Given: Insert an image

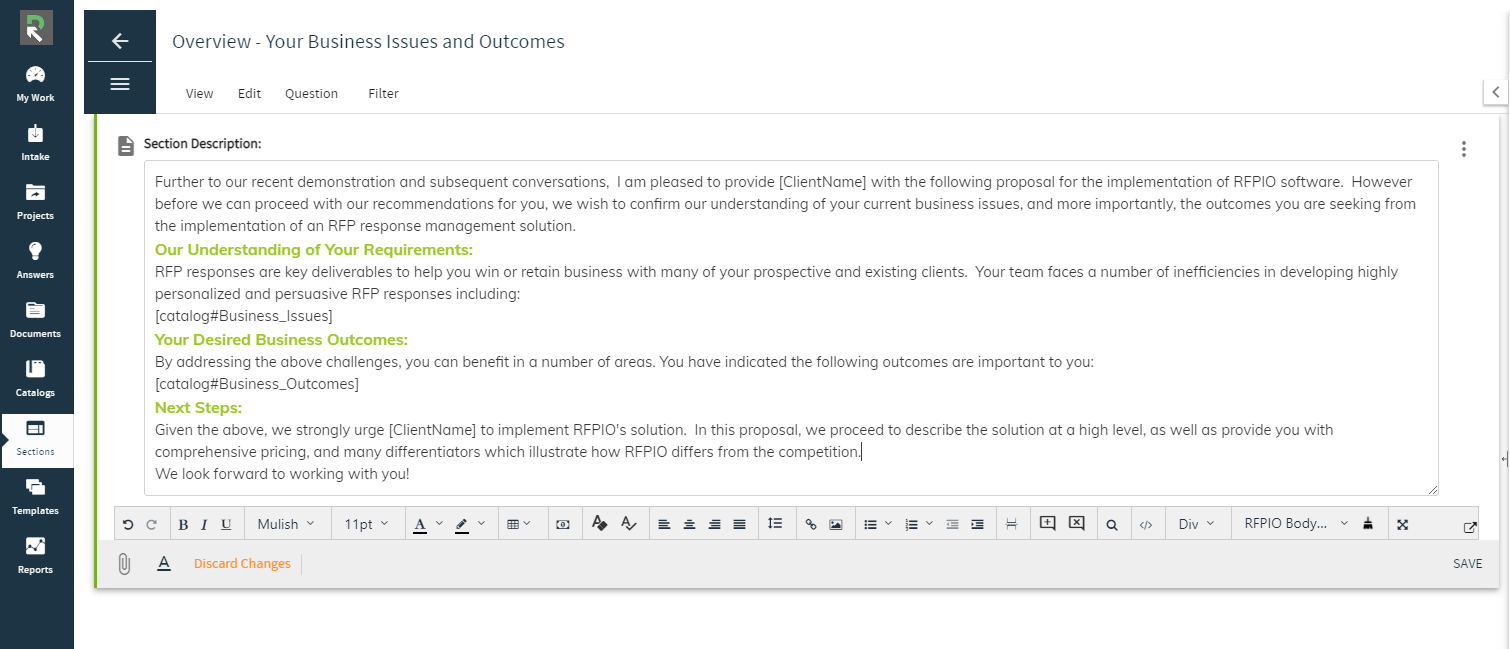Looking at the screenshot, I should (x=836, y=524).
